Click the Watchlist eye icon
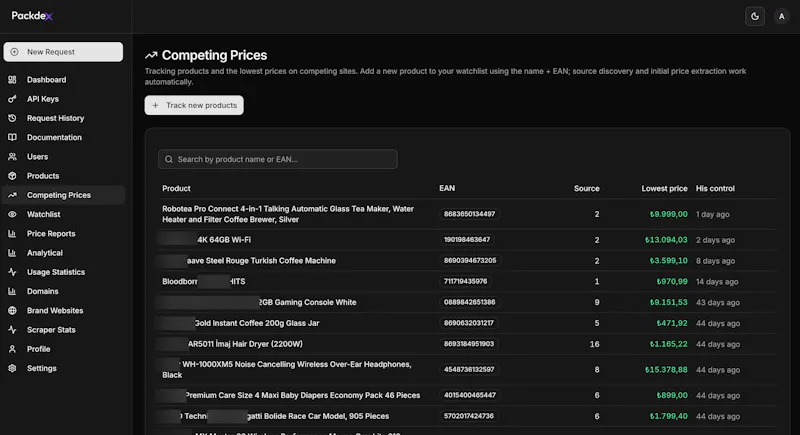This screenshot has width=800, height=435. [12, 214]
